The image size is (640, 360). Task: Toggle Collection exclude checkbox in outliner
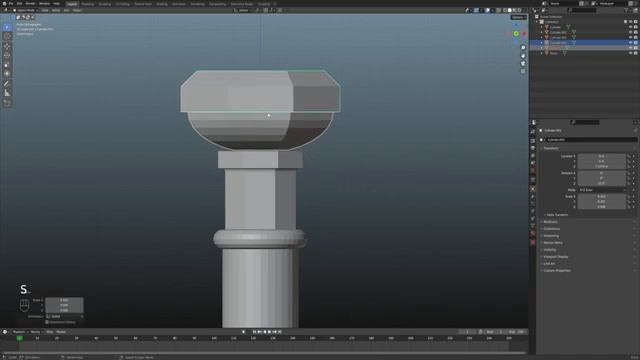(x=625, y=22)
